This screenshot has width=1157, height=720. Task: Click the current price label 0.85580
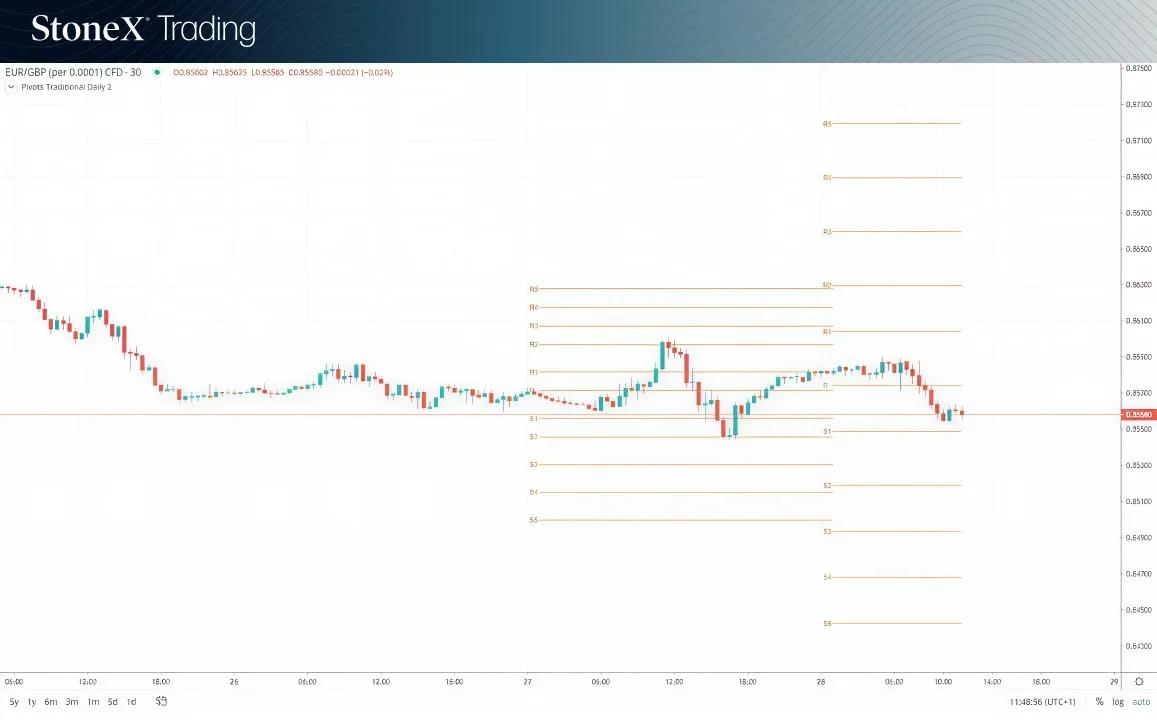click(1139, 415)
